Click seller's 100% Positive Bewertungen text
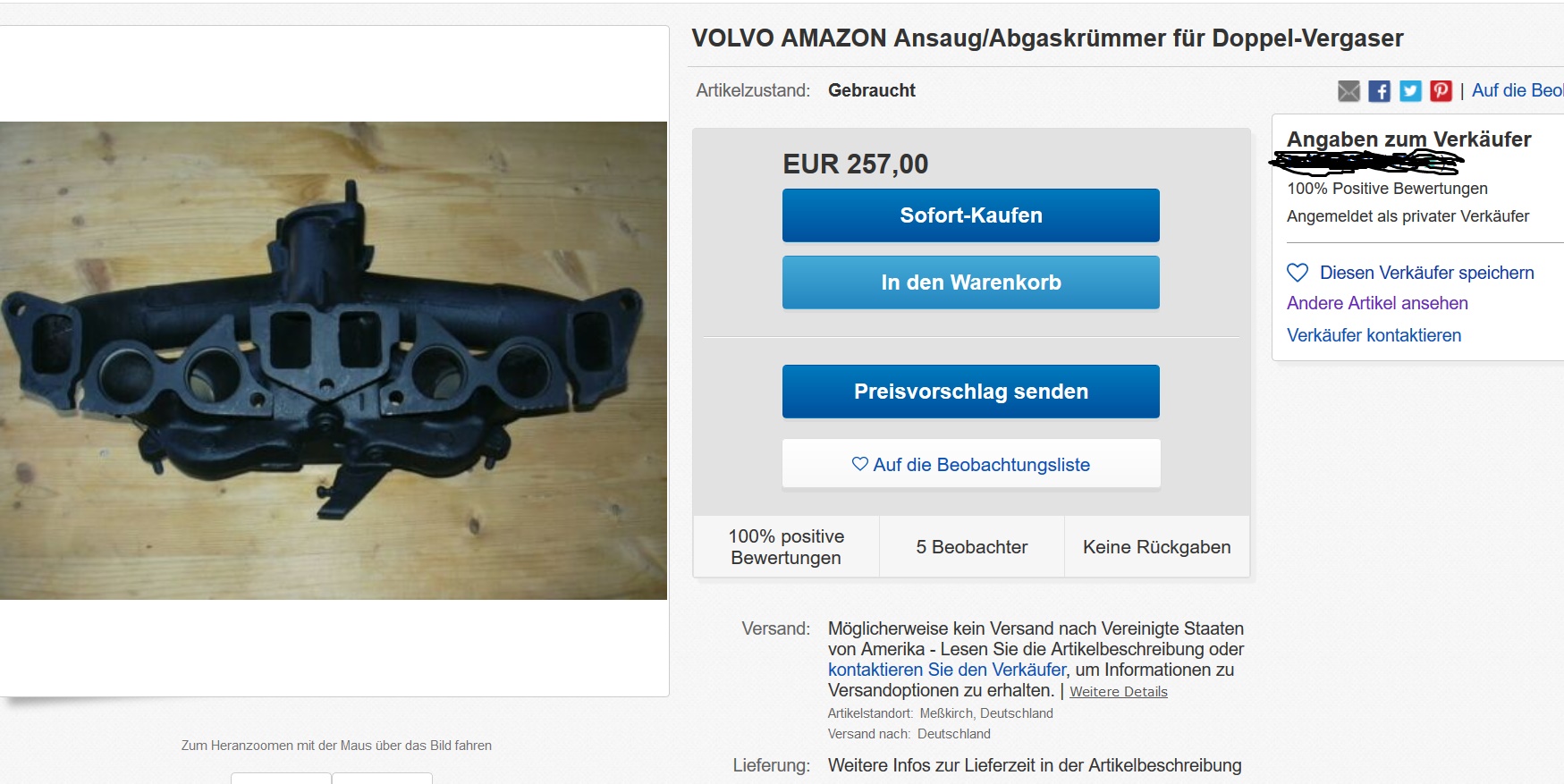The width and height of the screenshot is (1564, 784). tap(1387, 189)
